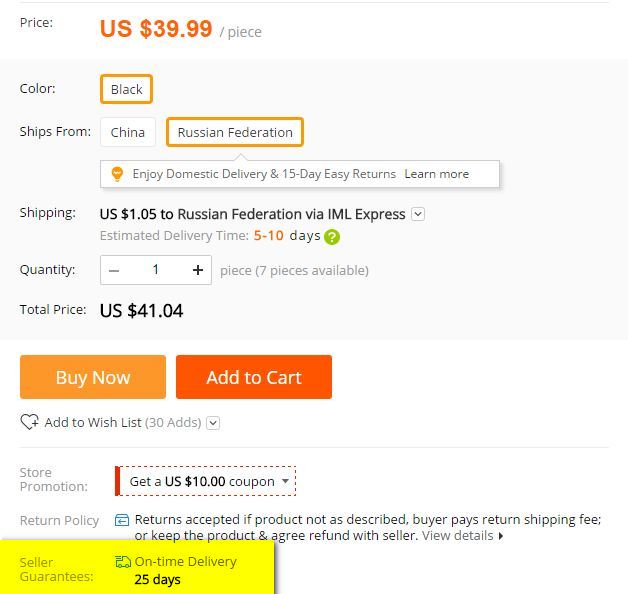Screen dimensions: 628x594
Task: Click the green delivery time help icon
Action: (x=332, y=237)
